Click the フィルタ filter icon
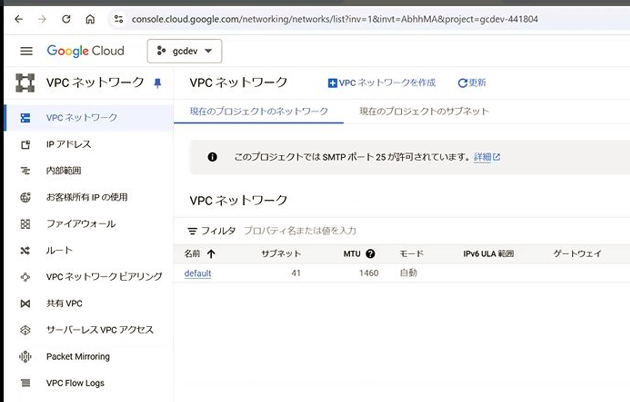 (193, 231)
